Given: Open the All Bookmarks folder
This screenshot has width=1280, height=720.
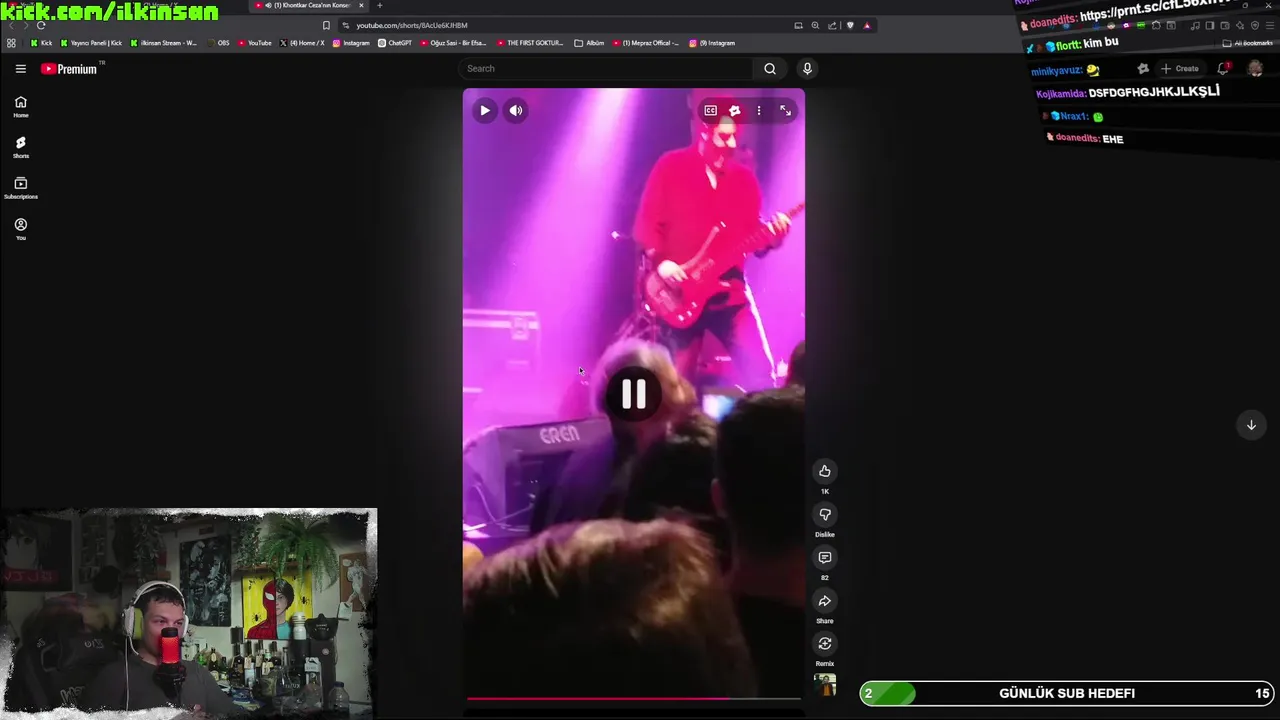Looking at the screenshot, I should point(1247,43).
